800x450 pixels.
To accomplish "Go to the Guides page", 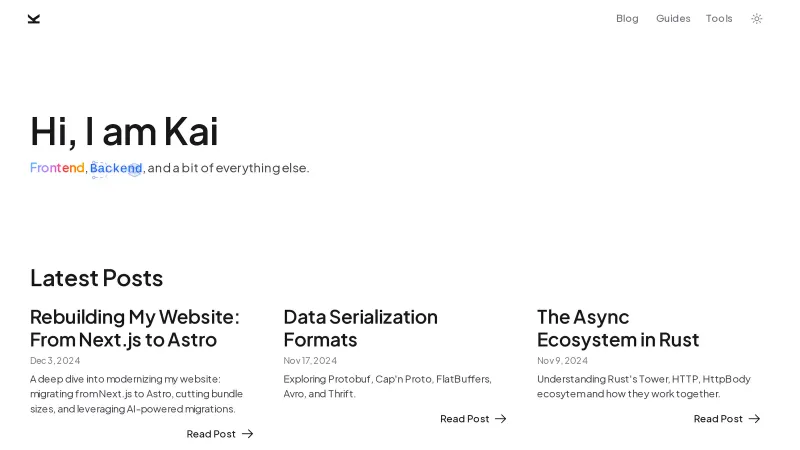I will click(673, 18).
